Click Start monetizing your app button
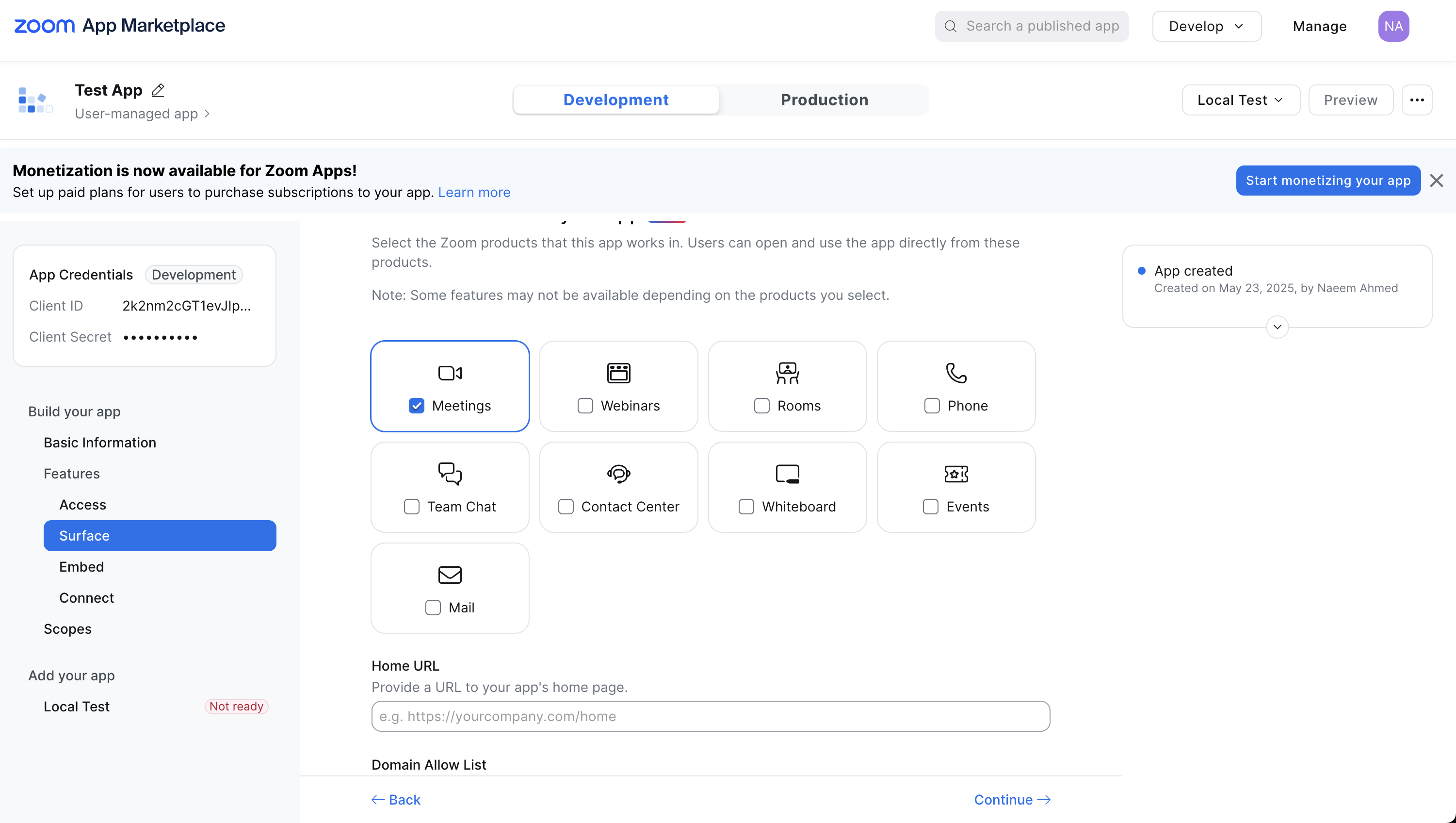 [1327, 181]
